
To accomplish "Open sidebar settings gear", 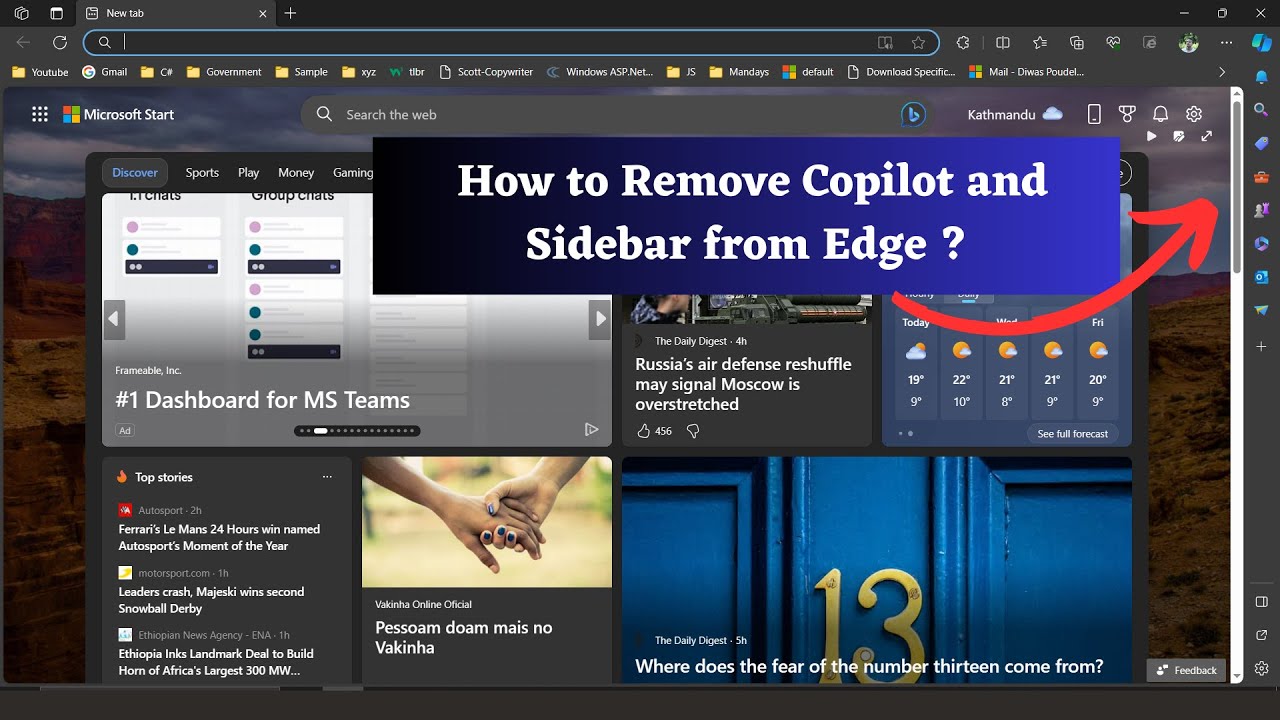I will (1261, 668).
